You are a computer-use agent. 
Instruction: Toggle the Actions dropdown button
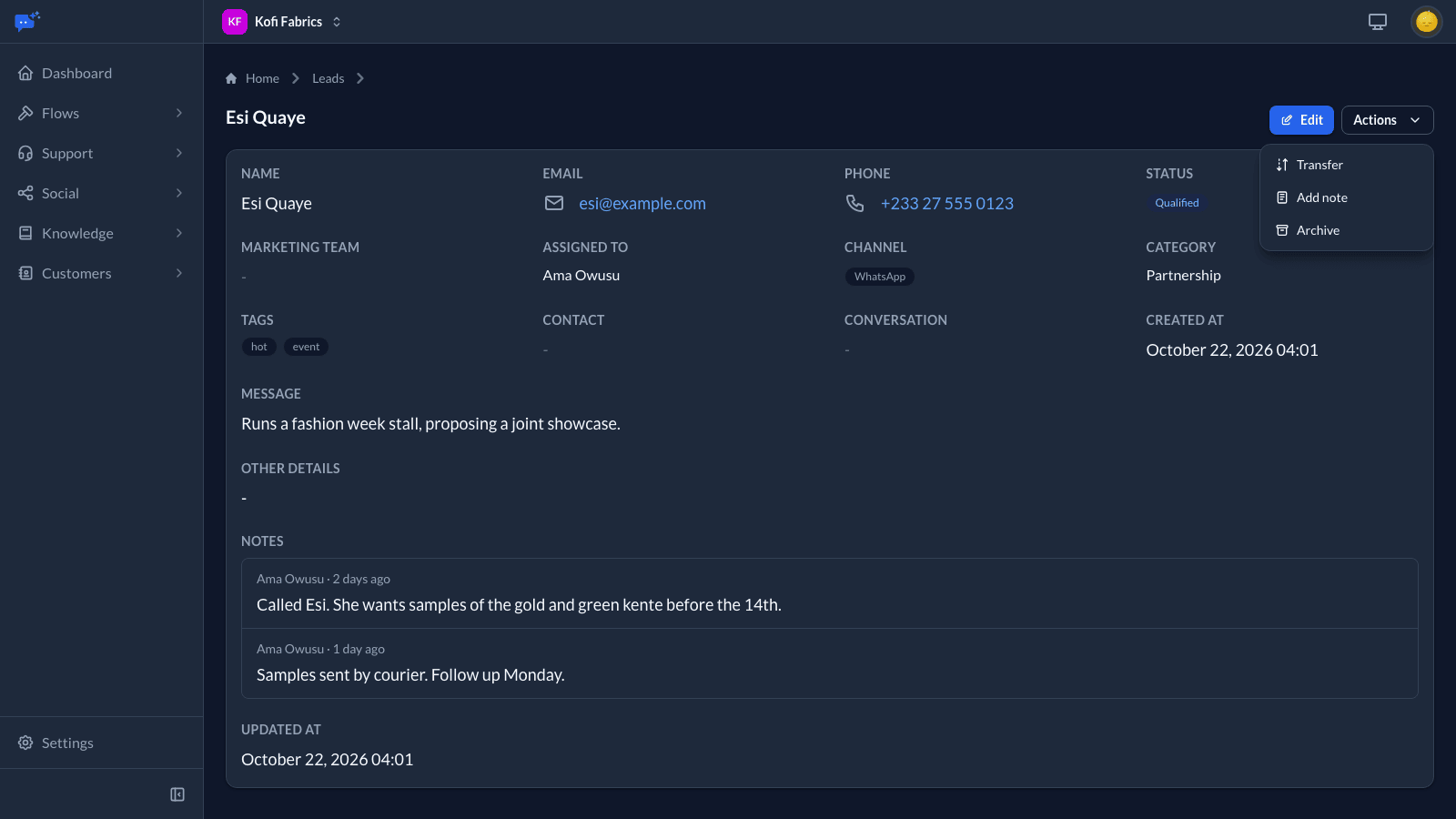click(1387, 120)
